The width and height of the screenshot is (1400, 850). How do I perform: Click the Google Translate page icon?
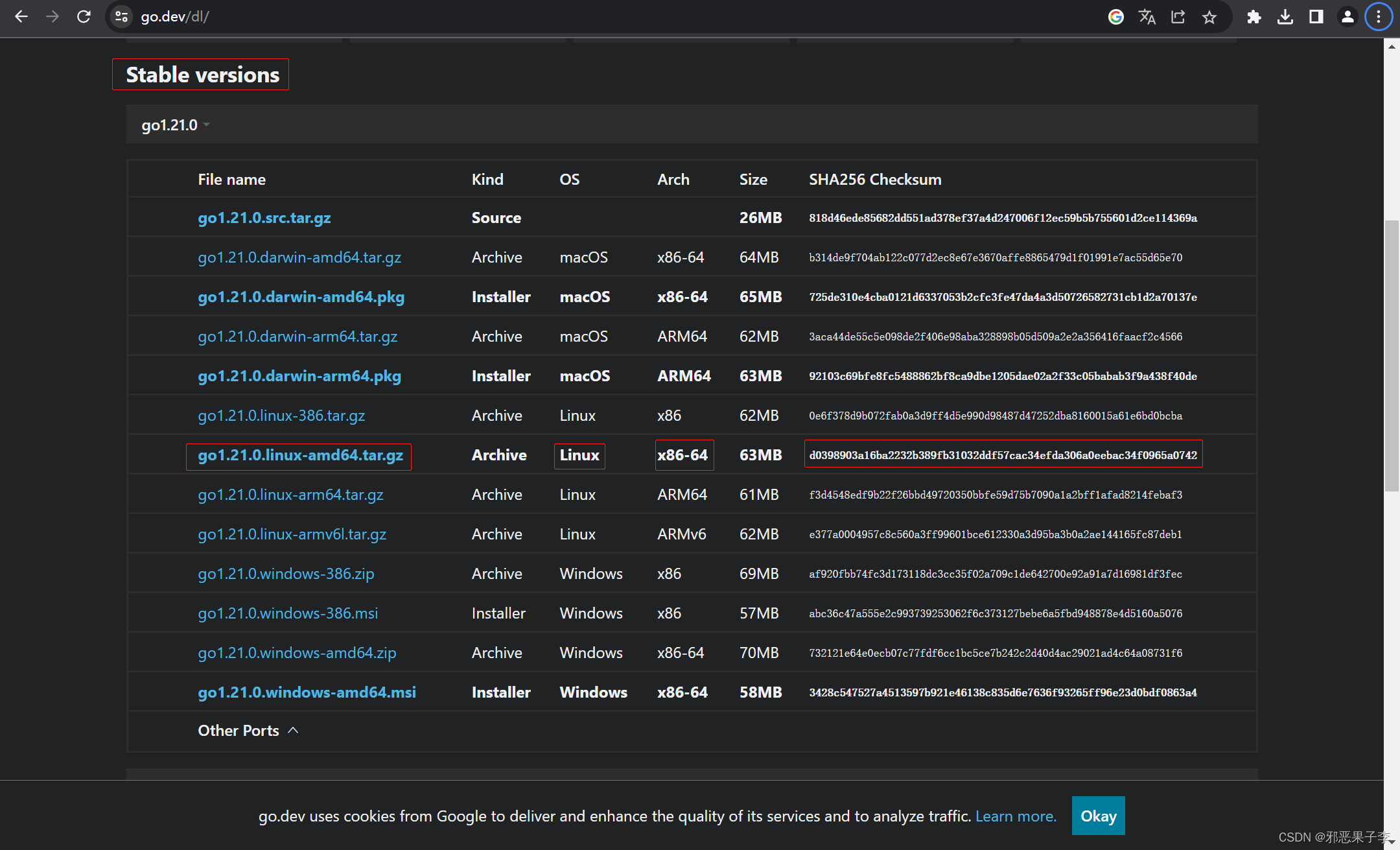tap(1147, 17)
